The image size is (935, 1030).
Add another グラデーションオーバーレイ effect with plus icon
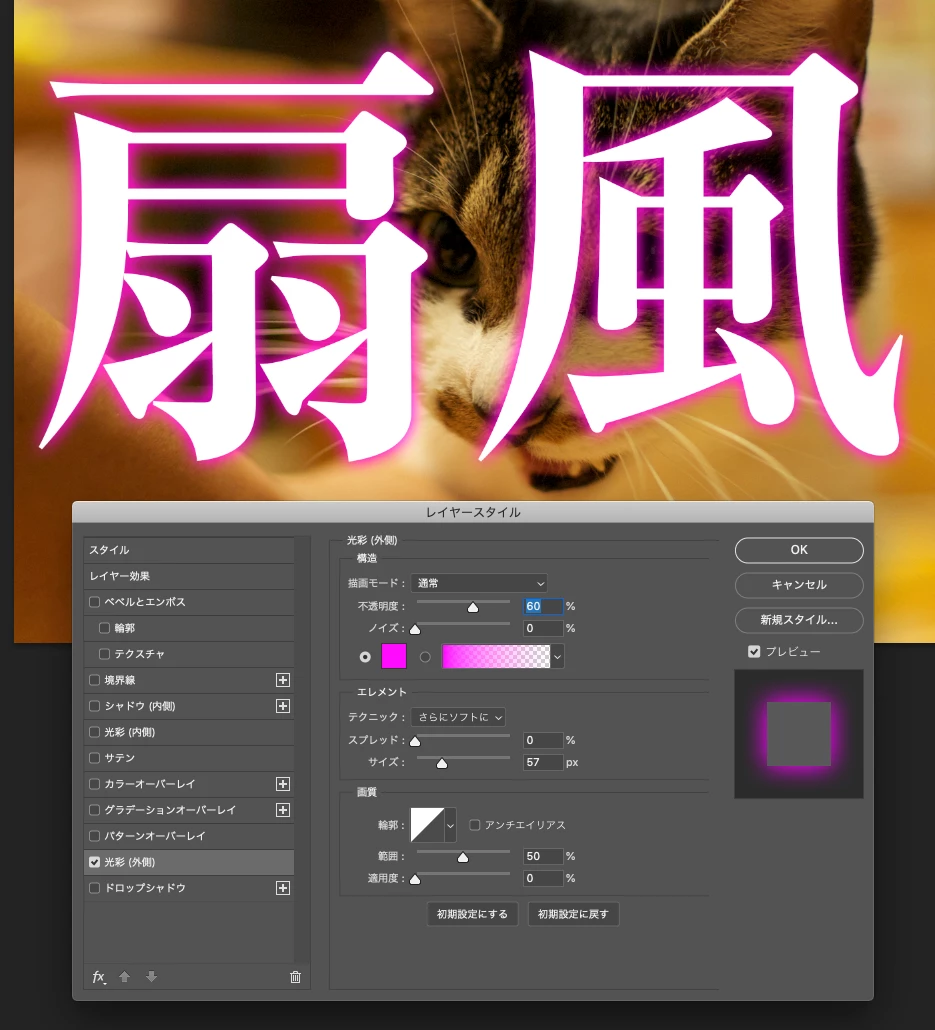(283, 810)
